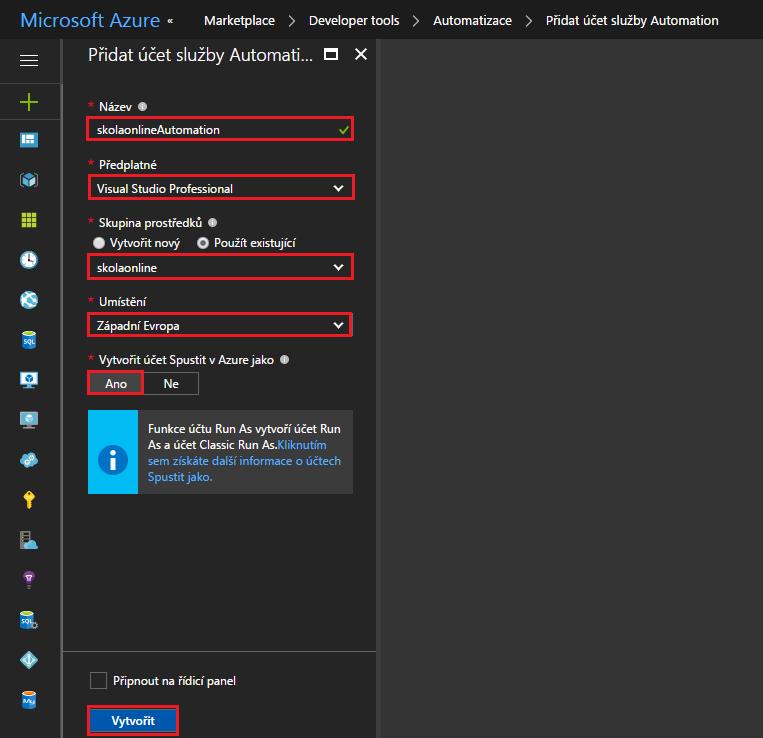763x738 pixels.
Task: Open the hamburger menu in the sidebar
Action: click(x=29, y=60)
